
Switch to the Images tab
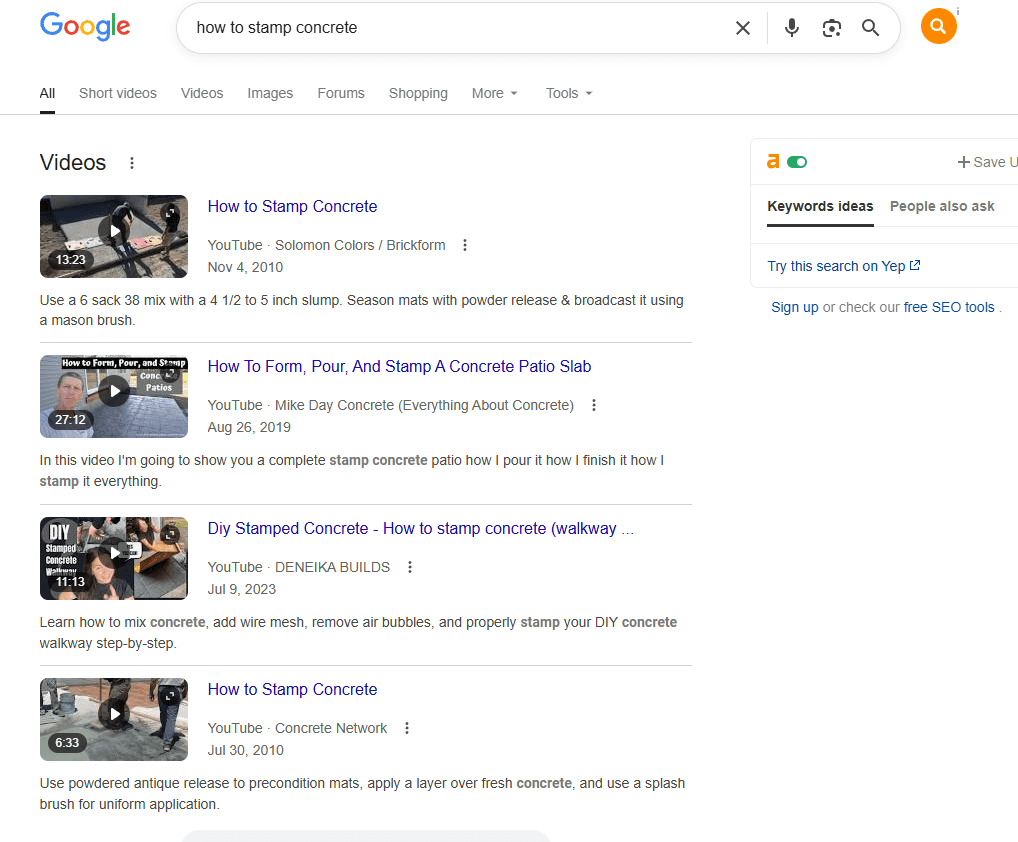coord(270,93)
